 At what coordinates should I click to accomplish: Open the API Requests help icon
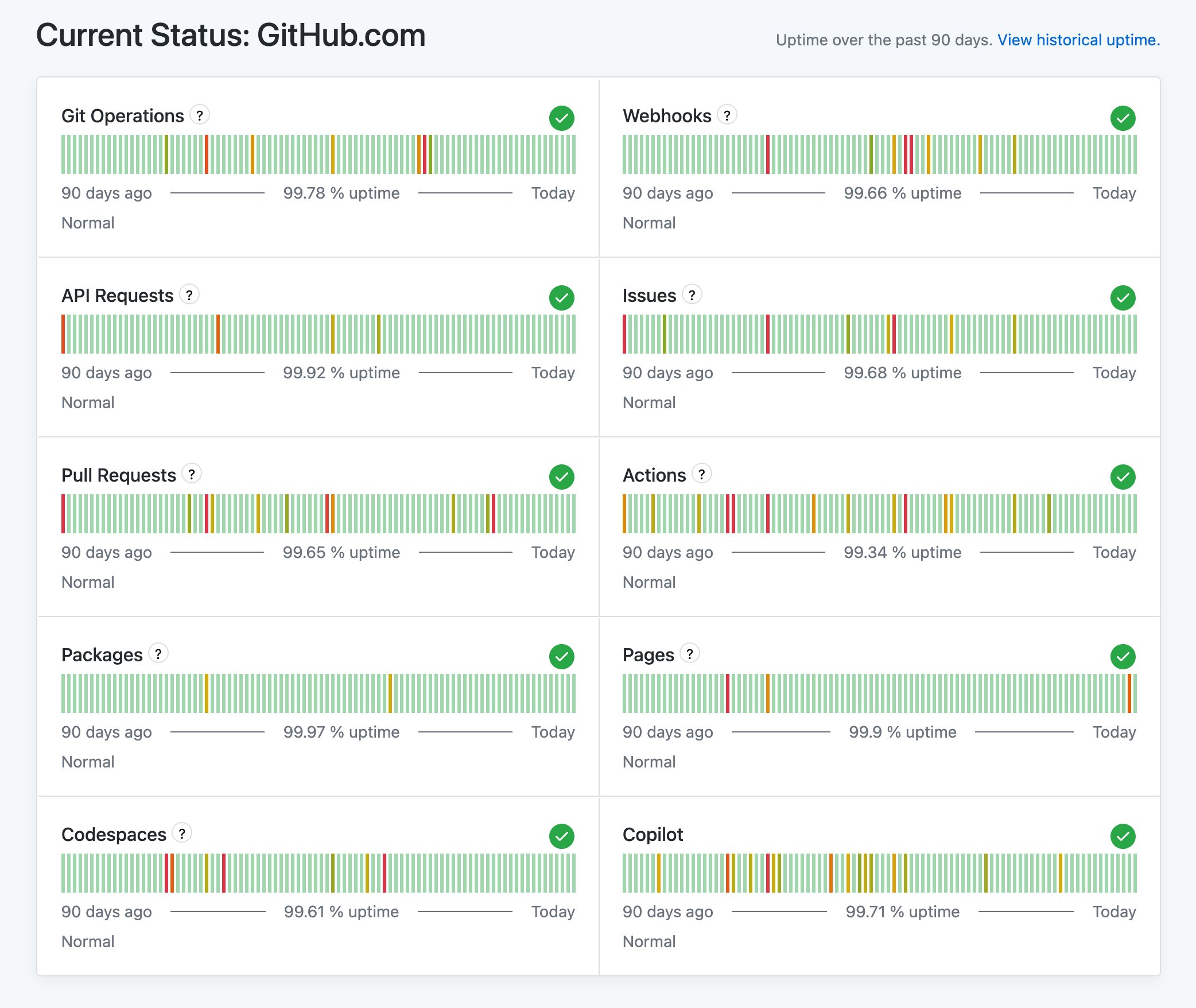point(191,294)
